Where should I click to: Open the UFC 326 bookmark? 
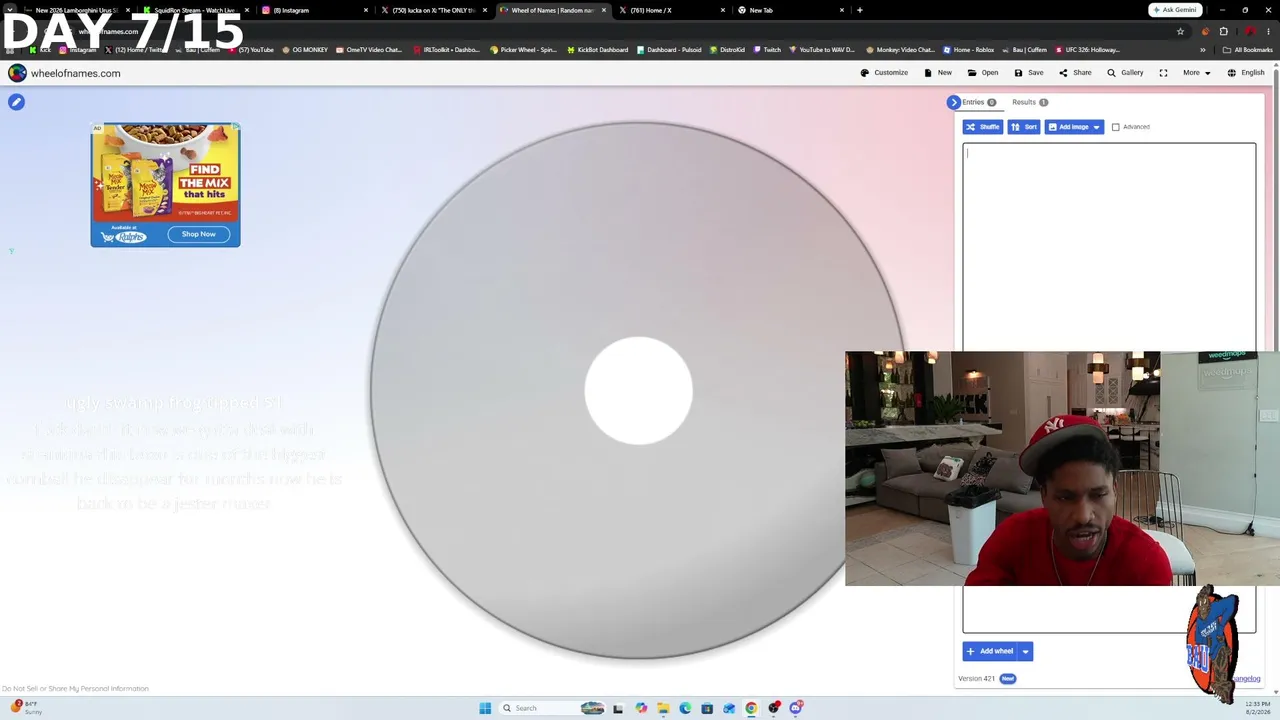coord(1087,49)
